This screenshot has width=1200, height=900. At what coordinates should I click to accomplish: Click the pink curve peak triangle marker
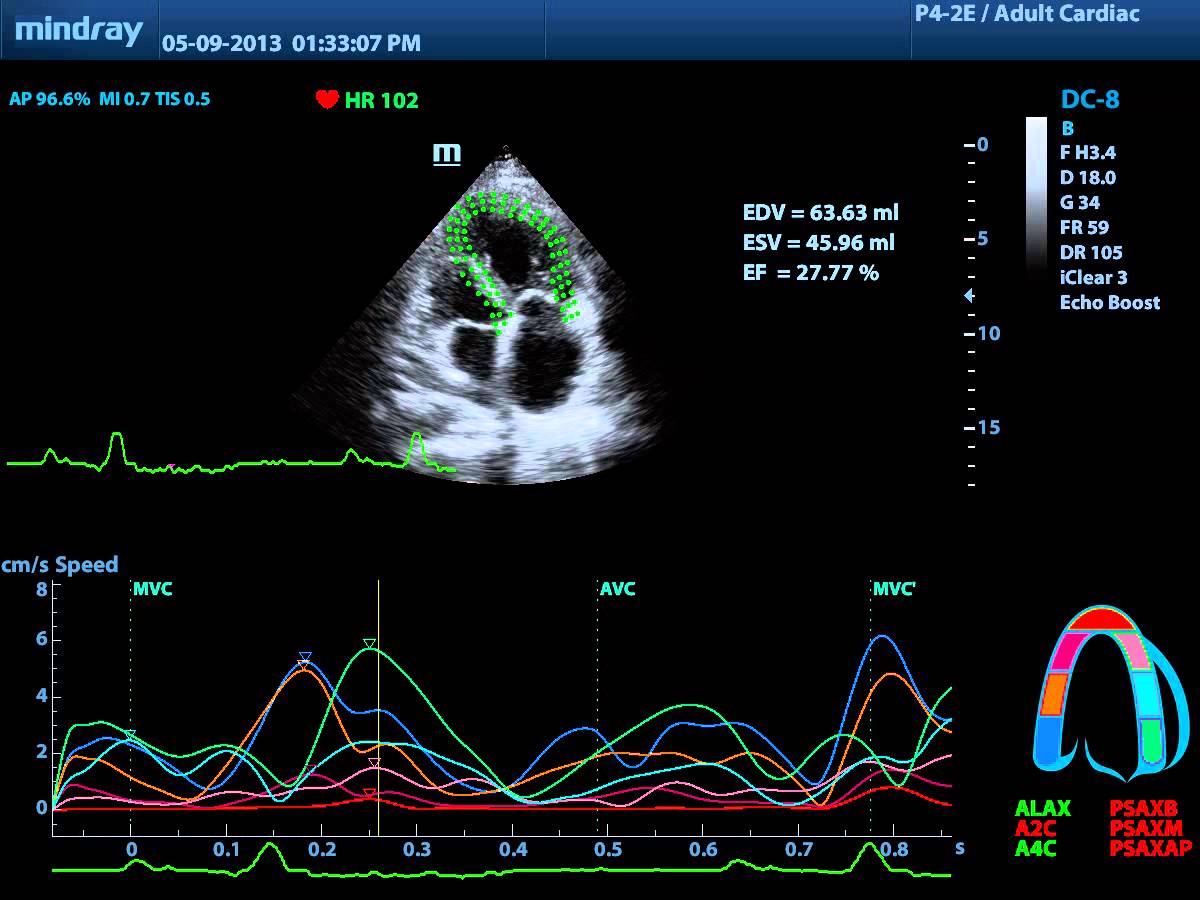(x=374, y=764)
